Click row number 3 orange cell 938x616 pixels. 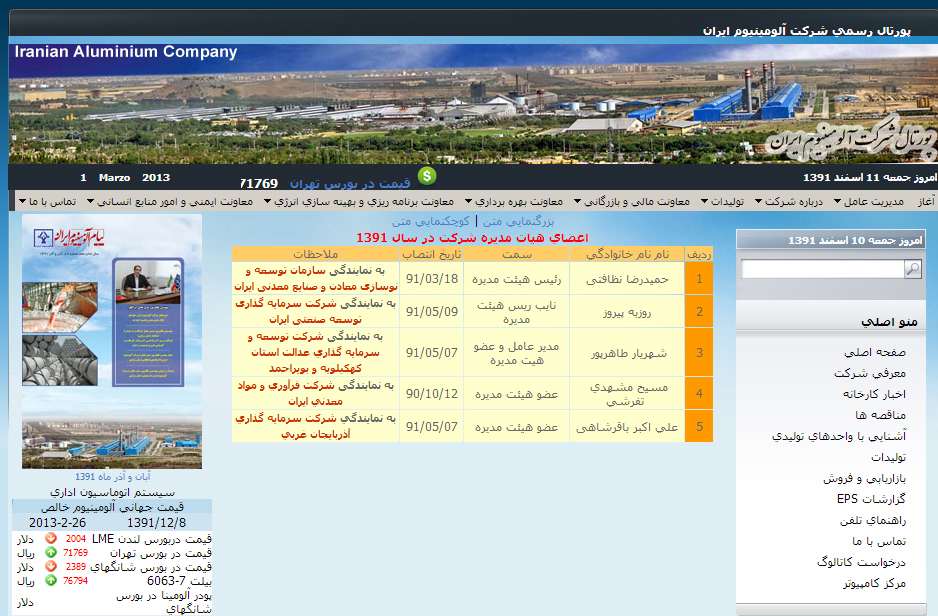[699, 352]
